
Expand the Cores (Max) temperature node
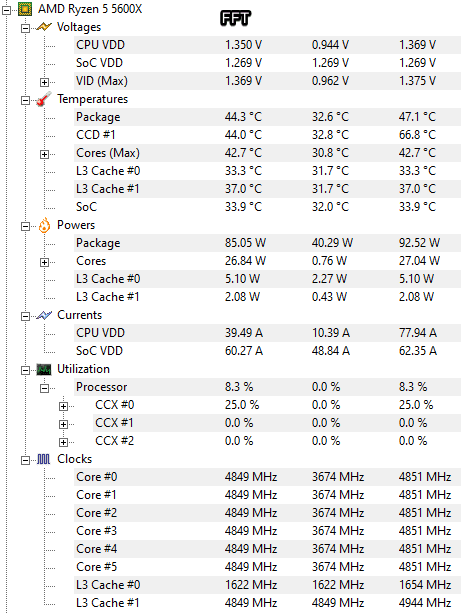coord(44,154)
